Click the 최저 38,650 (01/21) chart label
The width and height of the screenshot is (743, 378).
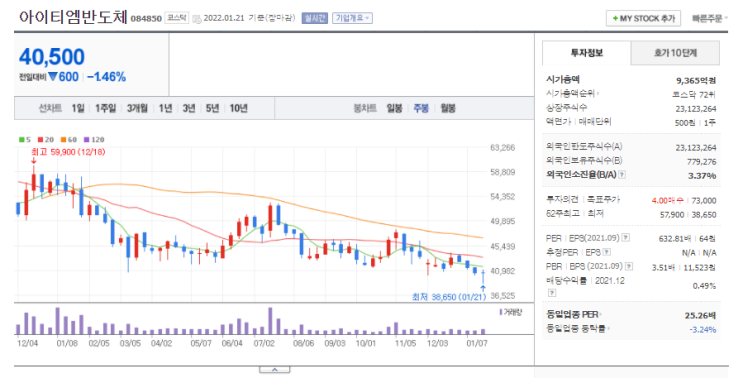coord(449,297)
